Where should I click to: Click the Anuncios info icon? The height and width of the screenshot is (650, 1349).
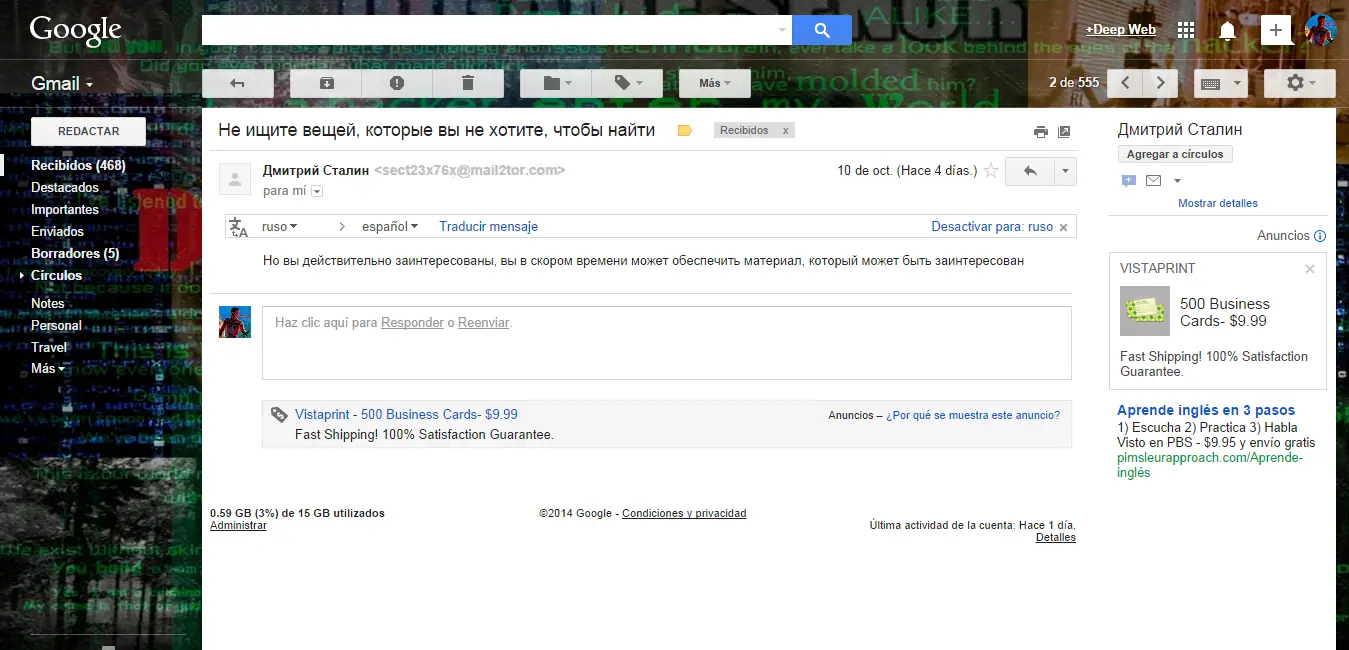coord(1319,236)
